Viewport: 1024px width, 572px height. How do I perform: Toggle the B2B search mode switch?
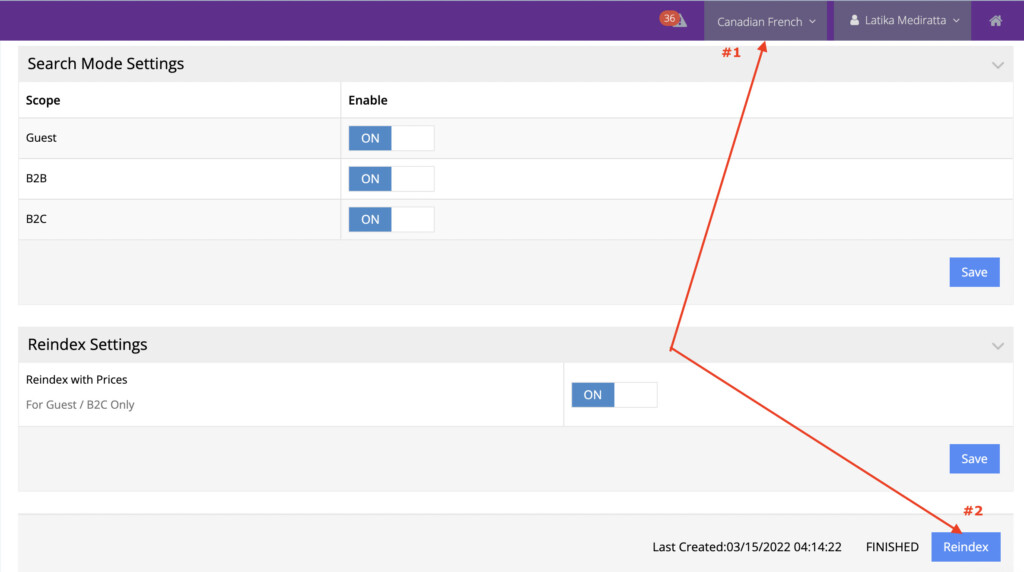pos(391,179)
